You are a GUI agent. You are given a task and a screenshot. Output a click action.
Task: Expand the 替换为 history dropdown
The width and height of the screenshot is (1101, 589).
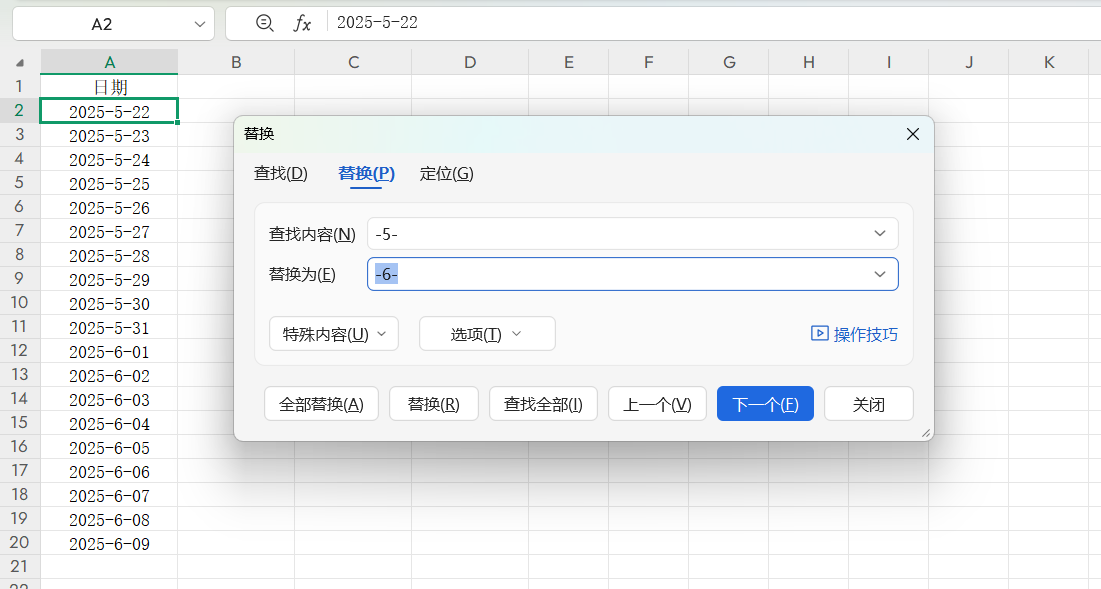879,273
